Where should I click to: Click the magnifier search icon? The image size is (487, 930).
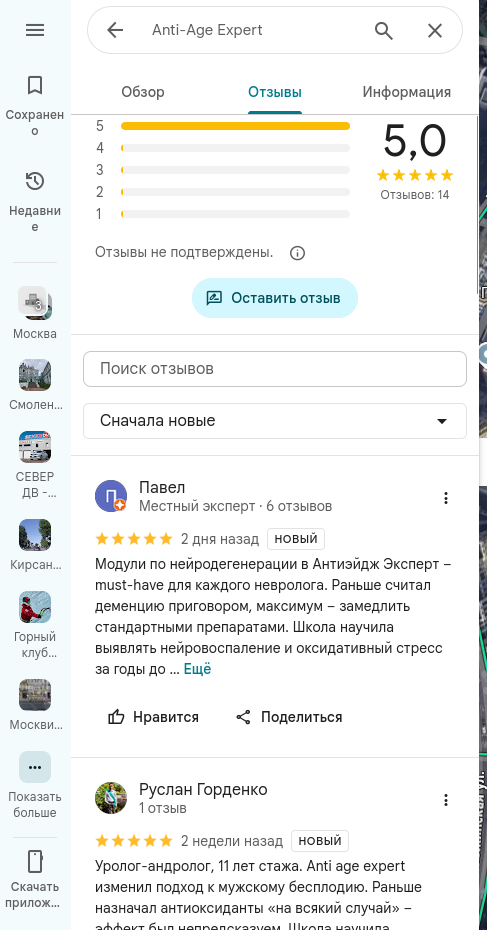pyautogui.click(x=384, y=30)
